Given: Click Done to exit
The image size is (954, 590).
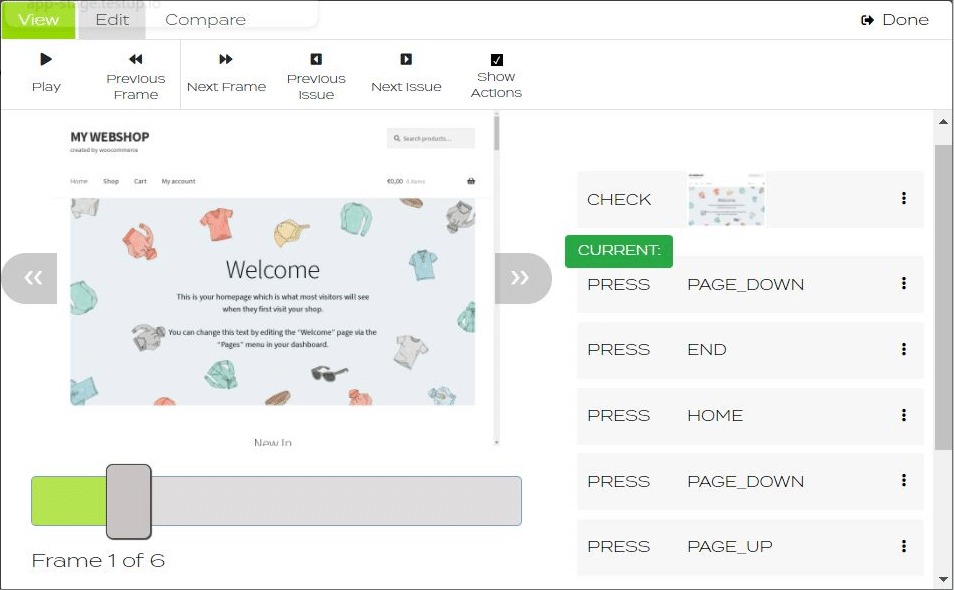Looking at the screenshot, I should (895, 20).
